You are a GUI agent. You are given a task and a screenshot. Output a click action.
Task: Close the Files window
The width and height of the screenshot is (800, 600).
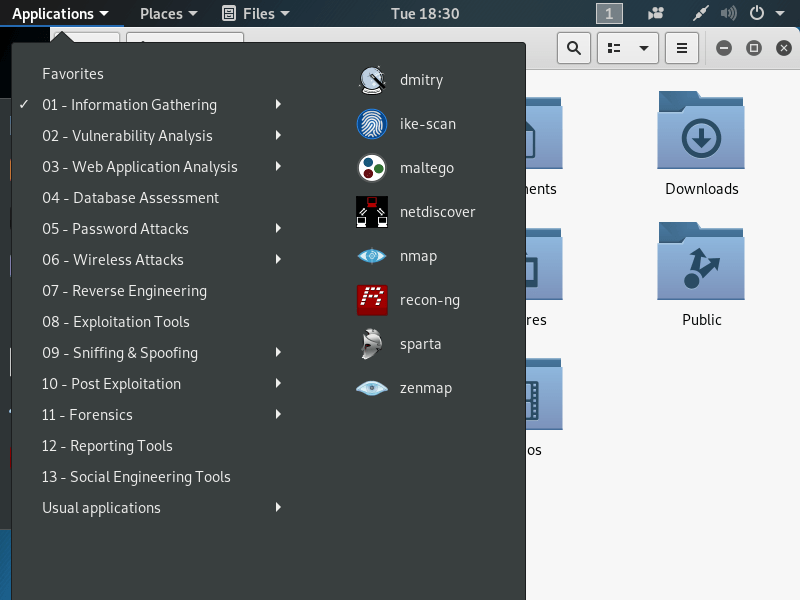784,48
